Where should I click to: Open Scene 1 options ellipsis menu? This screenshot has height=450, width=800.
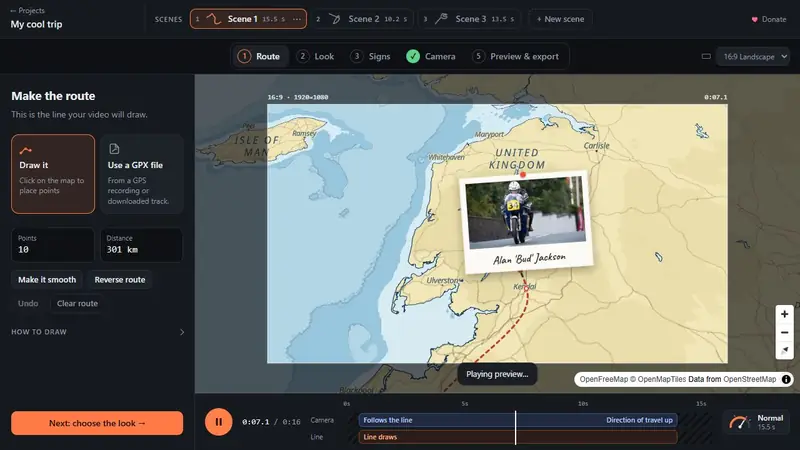297,19
